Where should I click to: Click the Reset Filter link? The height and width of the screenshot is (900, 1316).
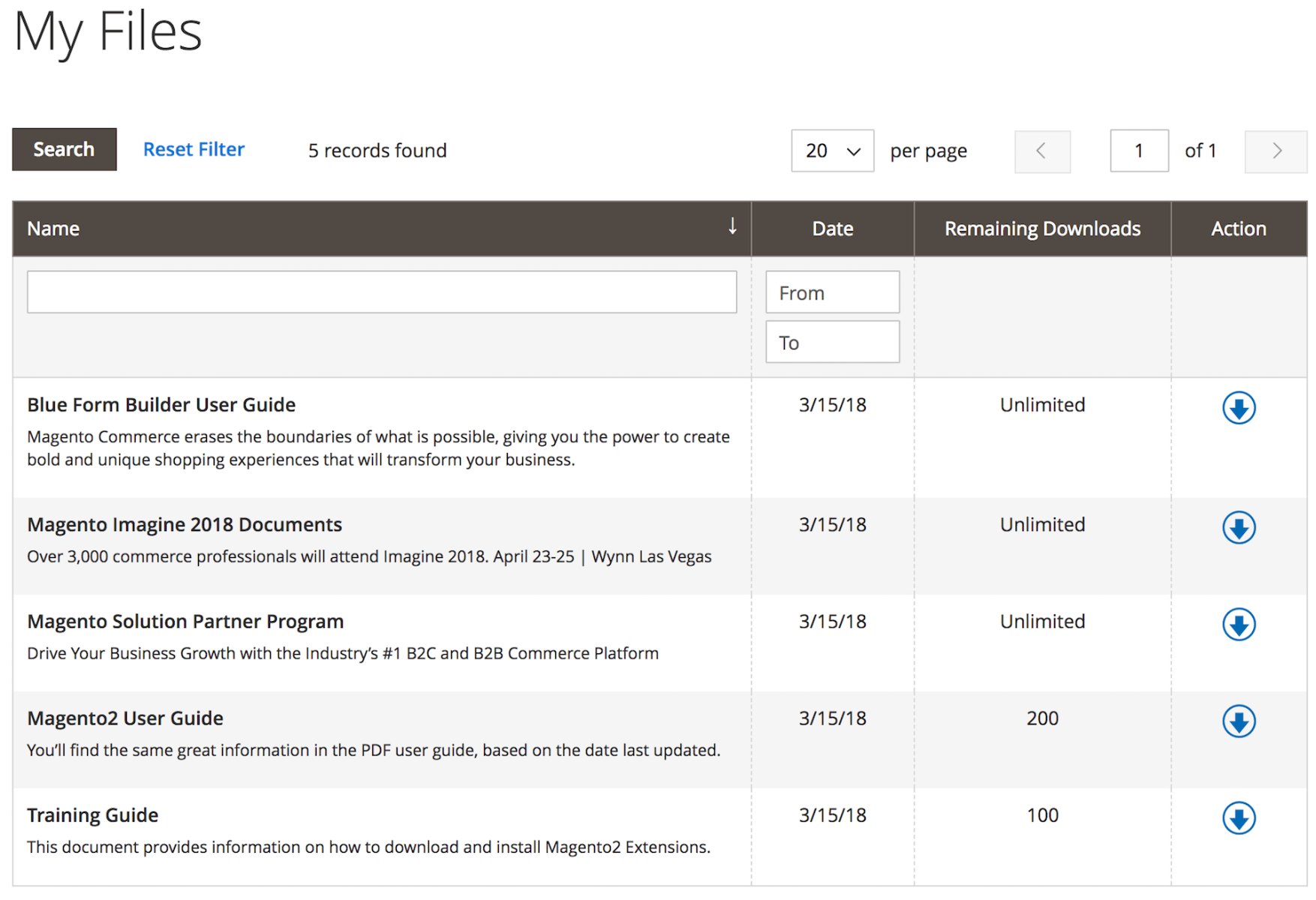194,149
